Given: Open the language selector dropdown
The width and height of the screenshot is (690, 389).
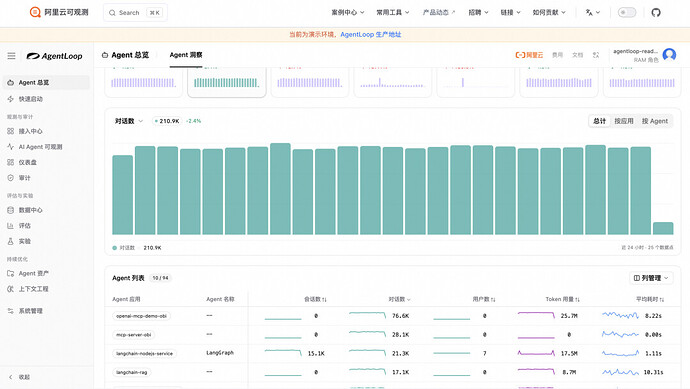Looking at the screenshot, I should coord(592,12).
